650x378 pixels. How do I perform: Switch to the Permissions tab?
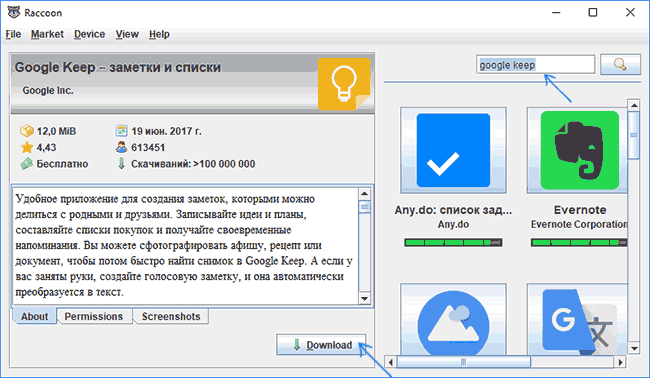pos(94,316)
